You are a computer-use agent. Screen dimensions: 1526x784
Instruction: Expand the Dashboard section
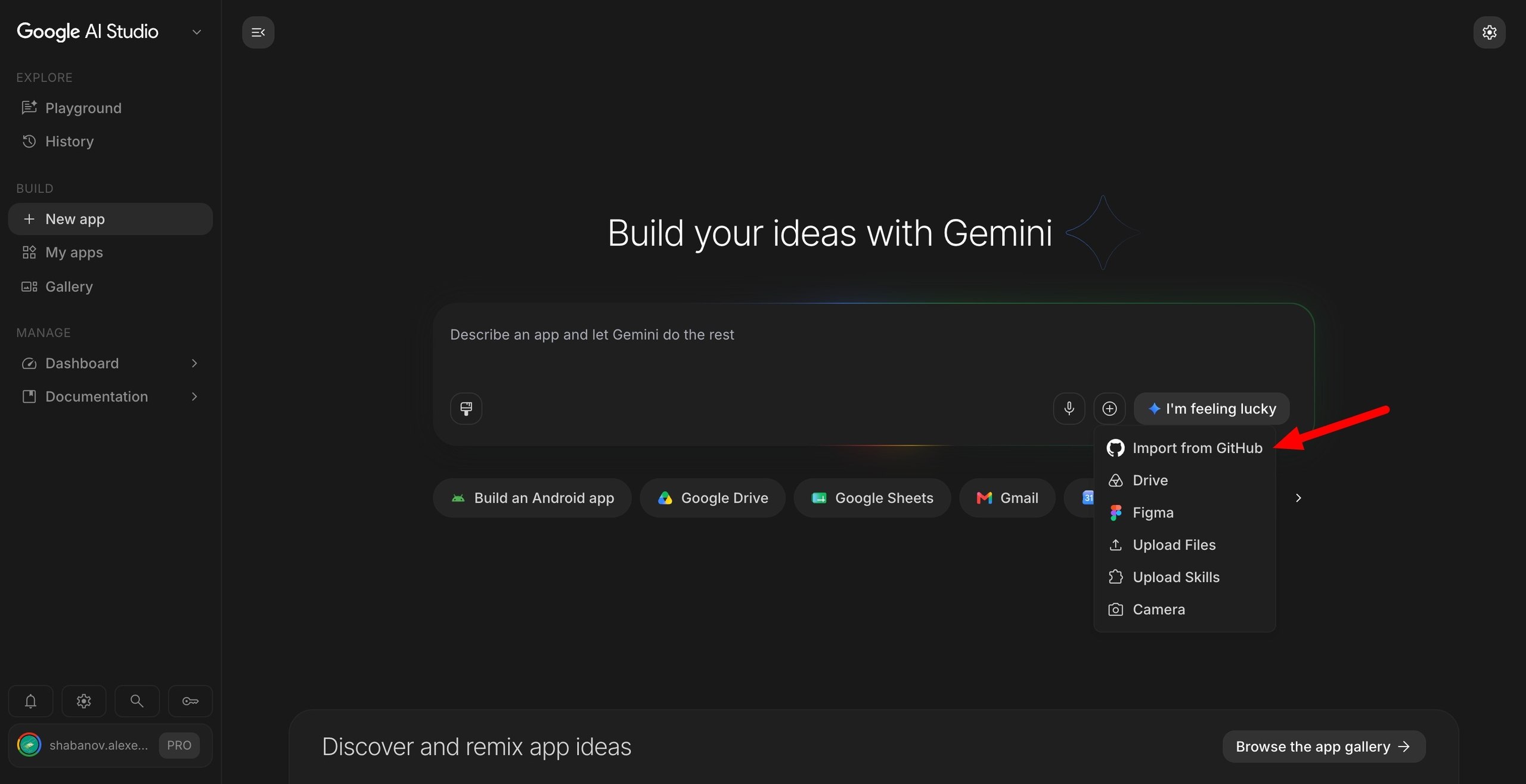pyautogui.click(x=194, y=363)
